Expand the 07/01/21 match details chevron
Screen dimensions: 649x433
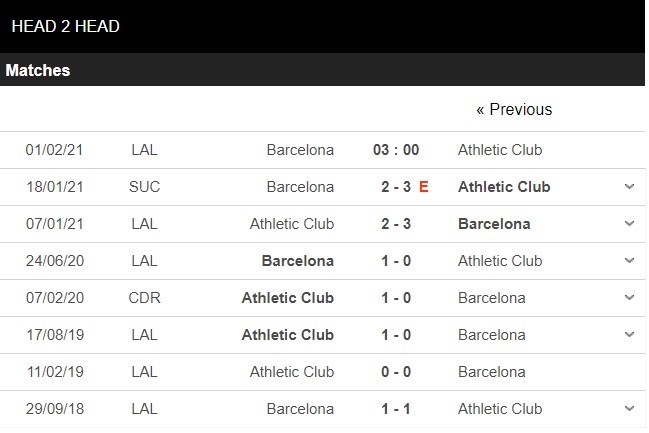tap(629, 224)
